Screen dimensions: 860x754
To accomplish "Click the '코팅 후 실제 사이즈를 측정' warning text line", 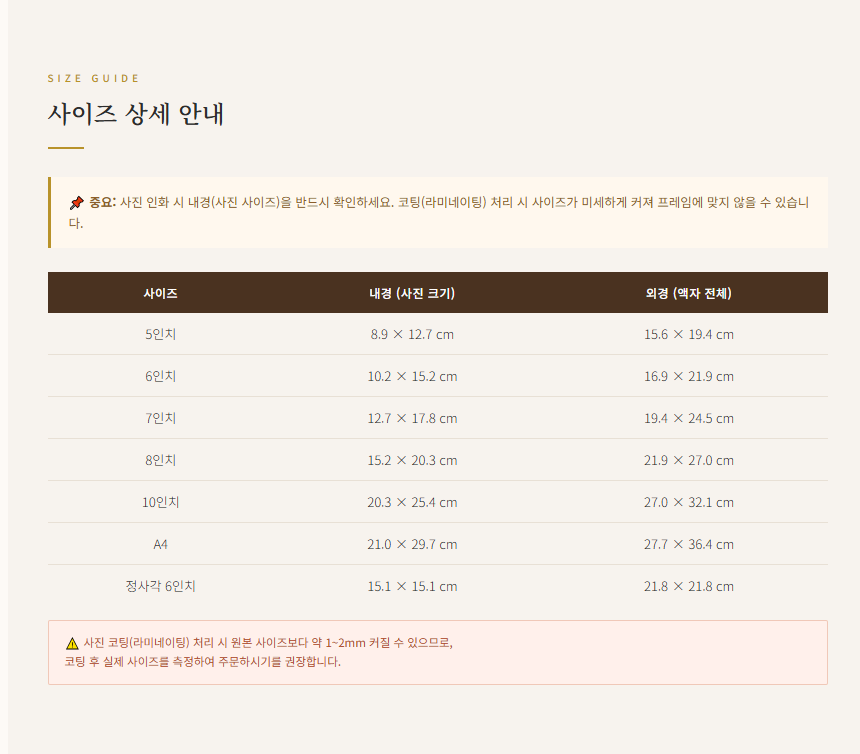I will (x=203, y=662).
